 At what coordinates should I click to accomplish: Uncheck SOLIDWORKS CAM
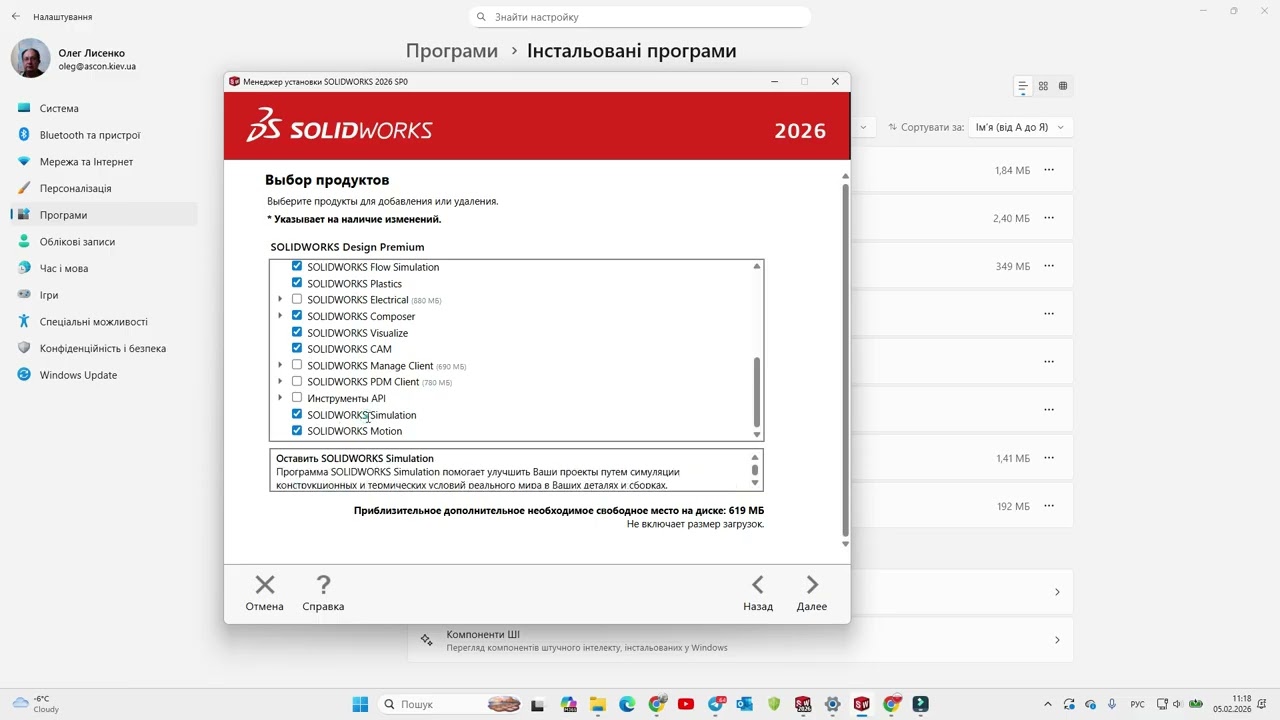click(297, 348)
